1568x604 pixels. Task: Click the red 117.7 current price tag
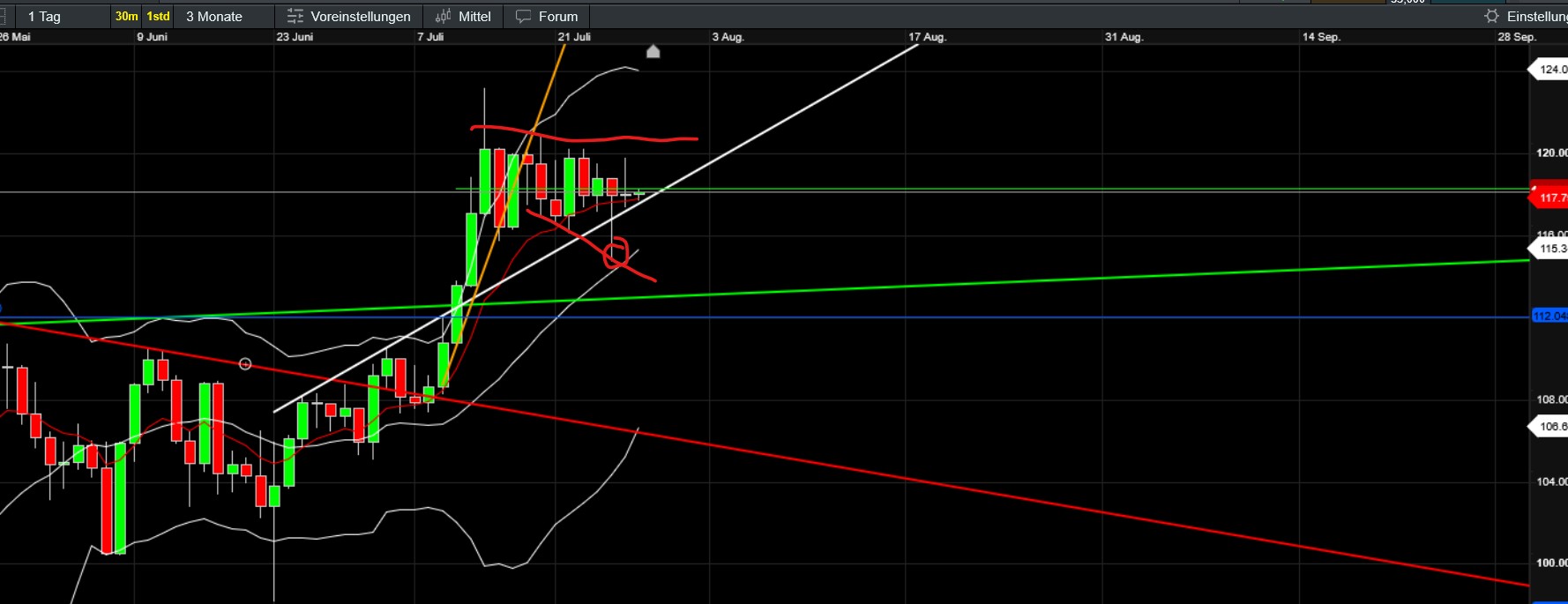tap(1549, 198)
